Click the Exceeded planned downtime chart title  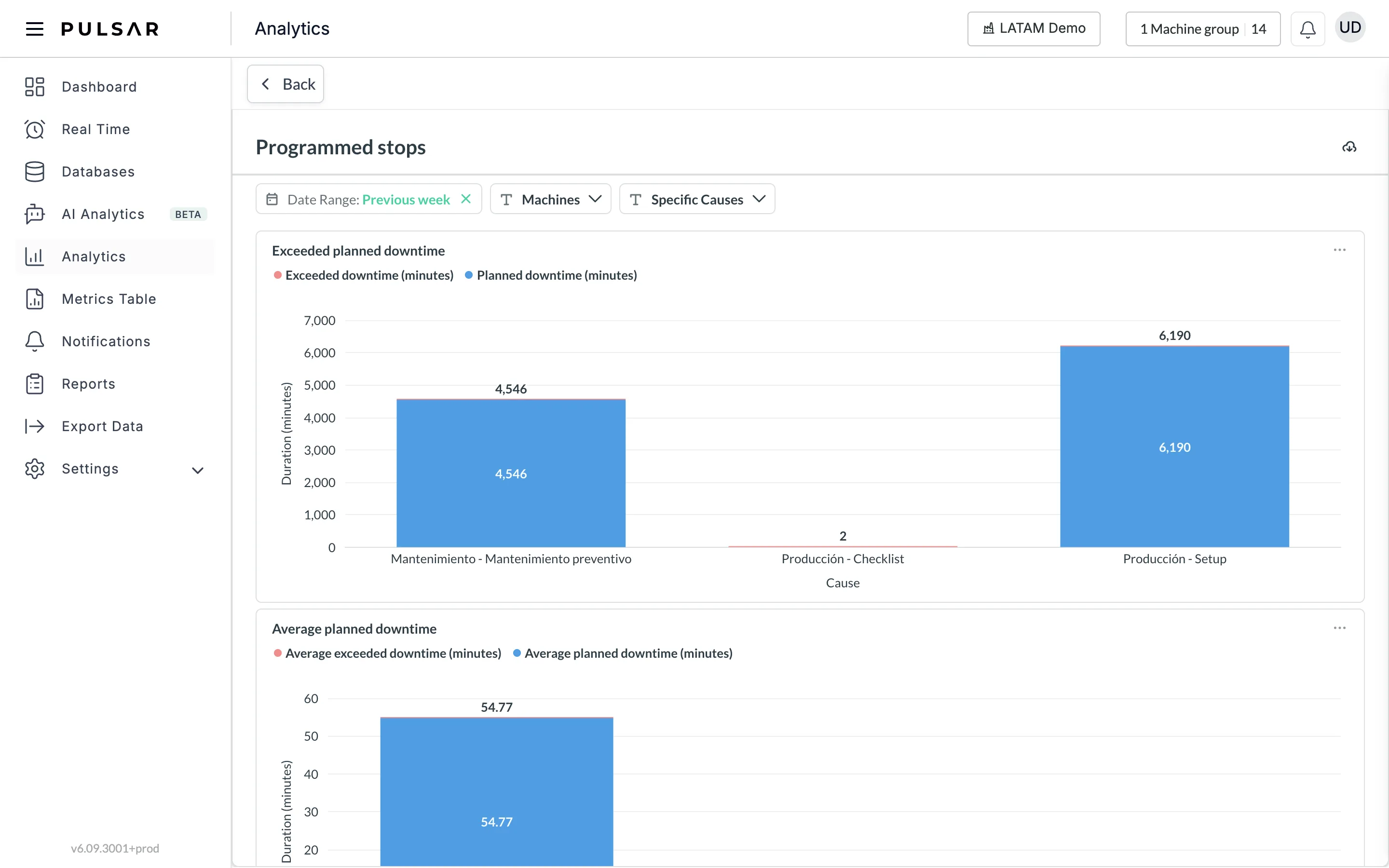pyautogui.click(x=358, y=251)
